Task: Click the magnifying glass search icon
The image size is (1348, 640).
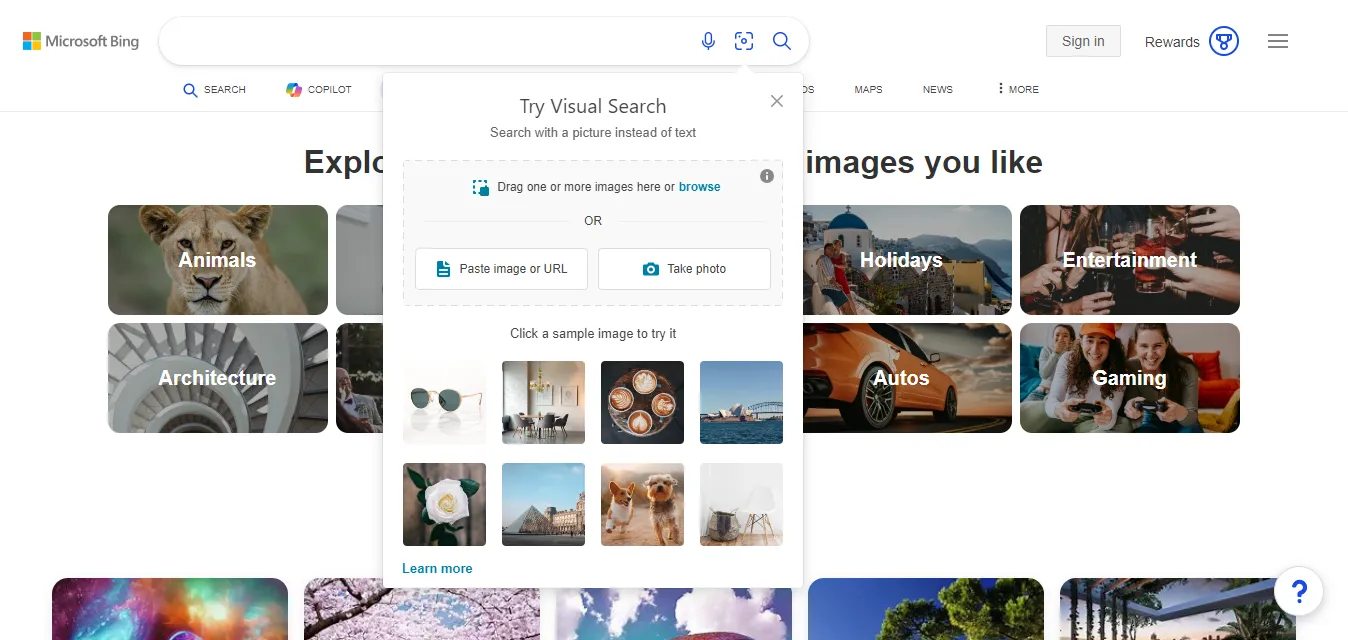Action: tap(782, 41)
